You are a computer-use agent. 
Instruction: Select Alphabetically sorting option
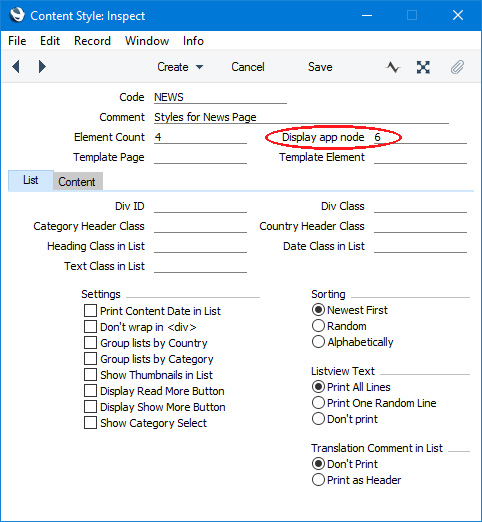pos(318,342)
